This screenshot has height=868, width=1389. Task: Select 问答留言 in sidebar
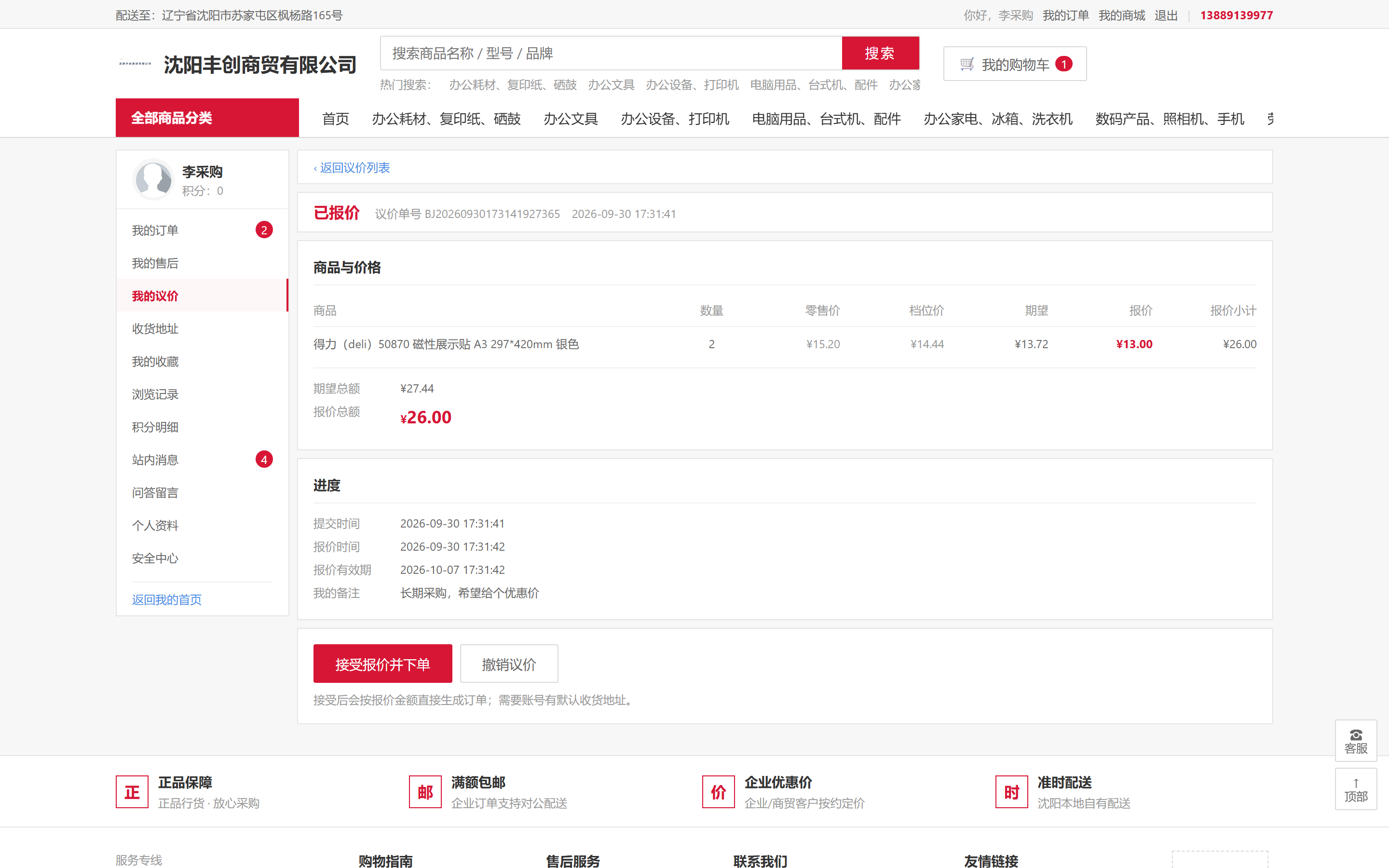[x=202, y=492]
